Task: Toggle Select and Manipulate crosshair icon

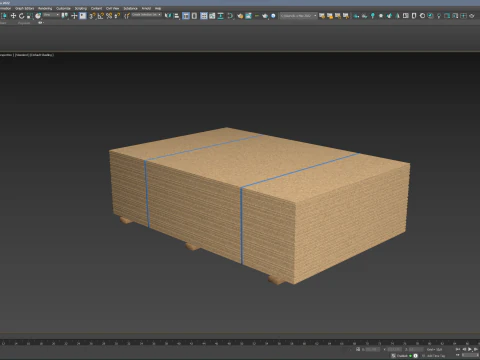Action: [74, 16]
